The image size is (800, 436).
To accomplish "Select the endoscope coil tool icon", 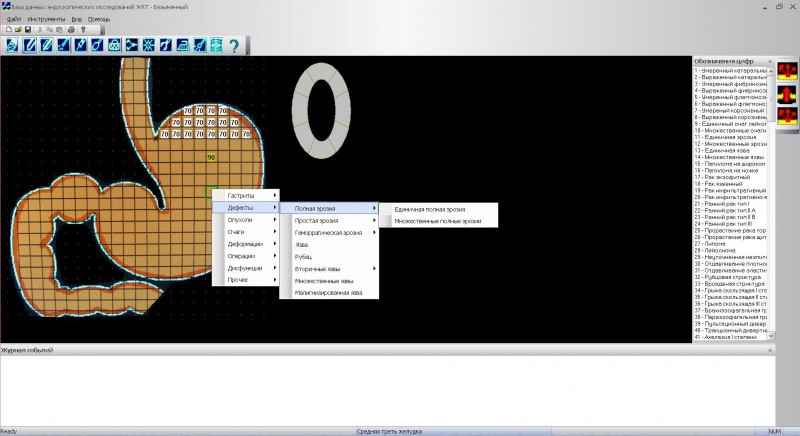I will (x=12, y=45).
